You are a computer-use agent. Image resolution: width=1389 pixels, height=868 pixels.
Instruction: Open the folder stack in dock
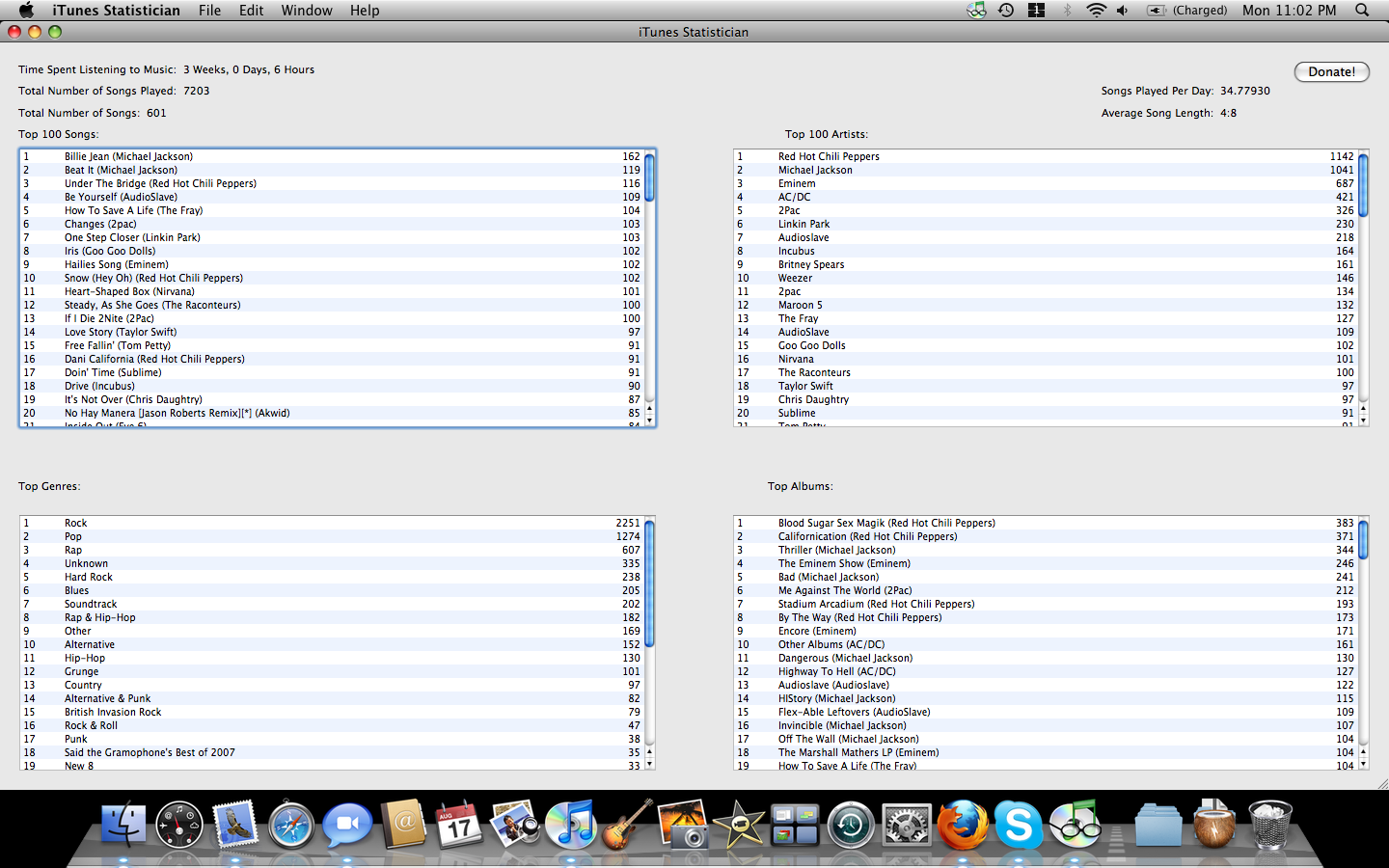pos(1157,826)
